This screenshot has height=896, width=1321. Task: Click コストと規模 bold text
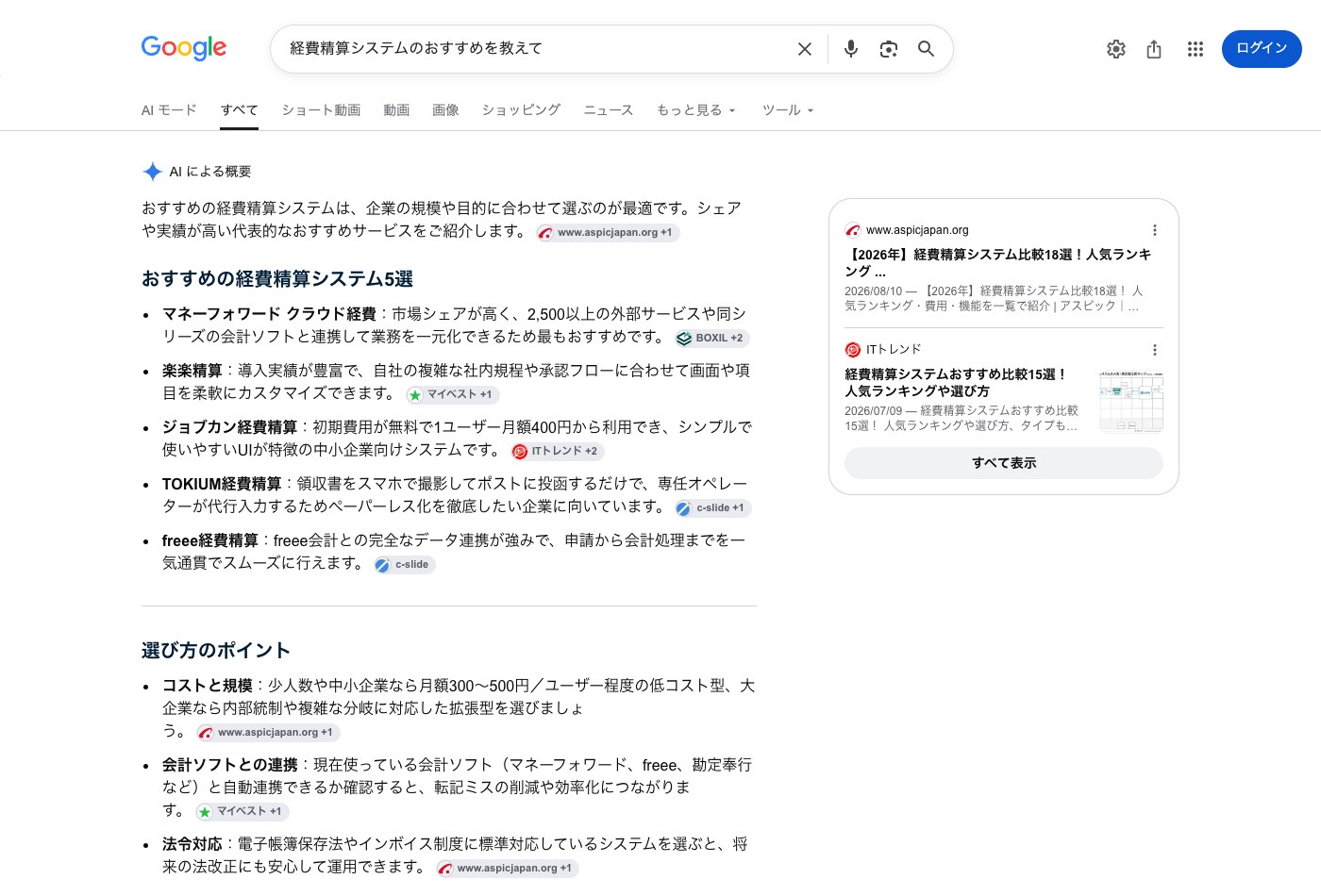tap(208, 686)
